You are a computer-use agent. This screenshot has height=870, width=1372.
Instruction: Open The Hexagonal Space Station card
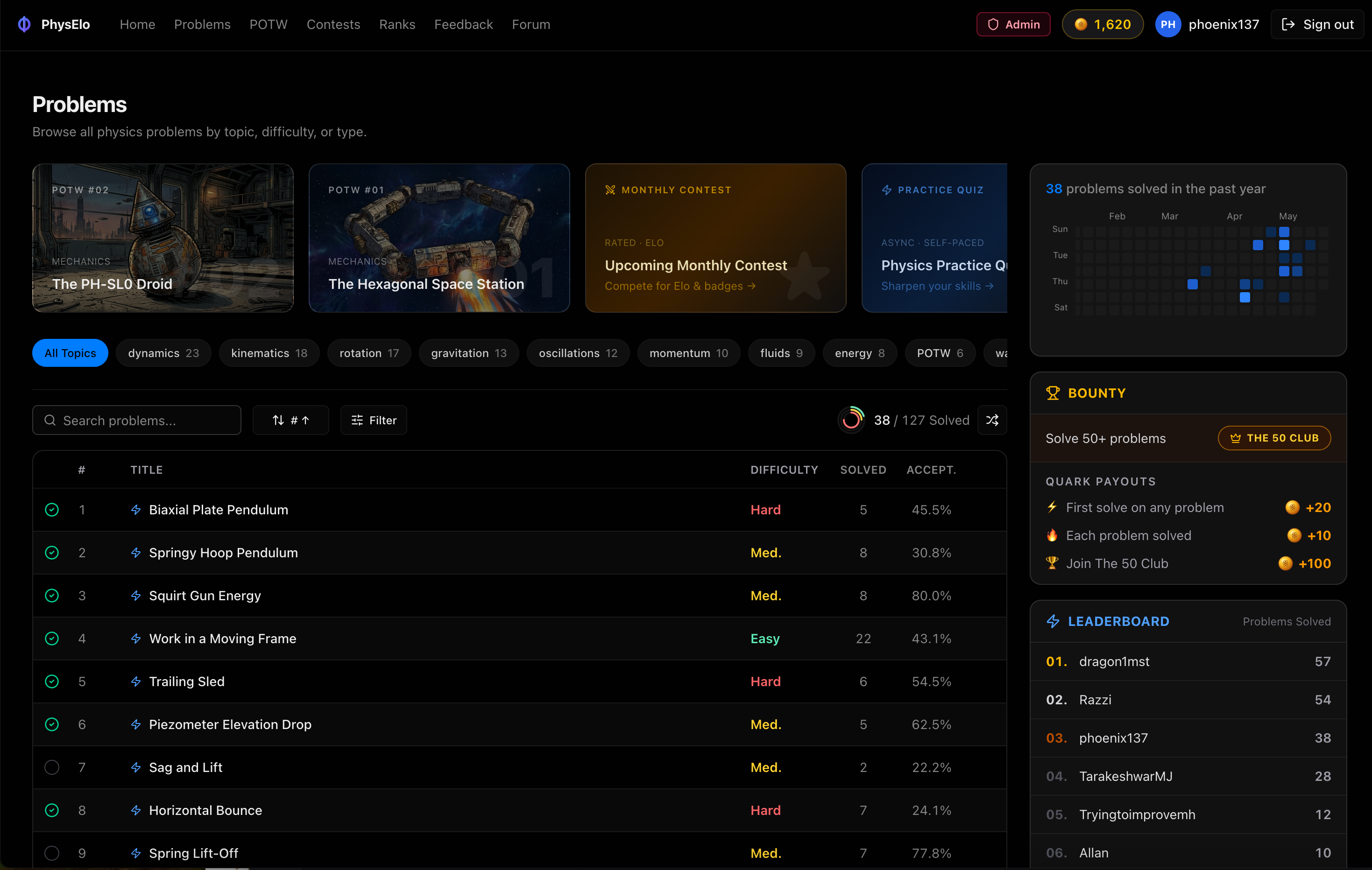coord(439,238)
